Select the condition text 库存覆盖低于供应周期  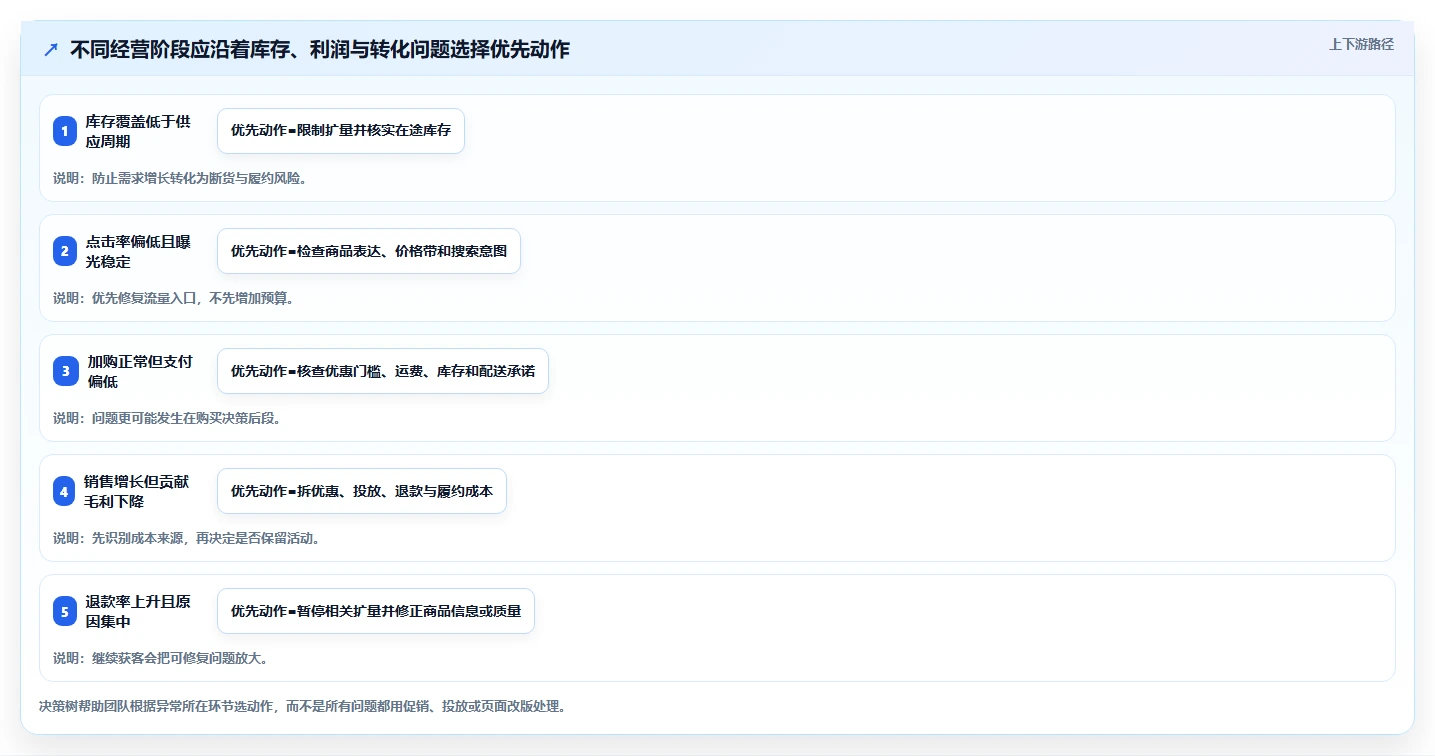(x=138, y=131)
